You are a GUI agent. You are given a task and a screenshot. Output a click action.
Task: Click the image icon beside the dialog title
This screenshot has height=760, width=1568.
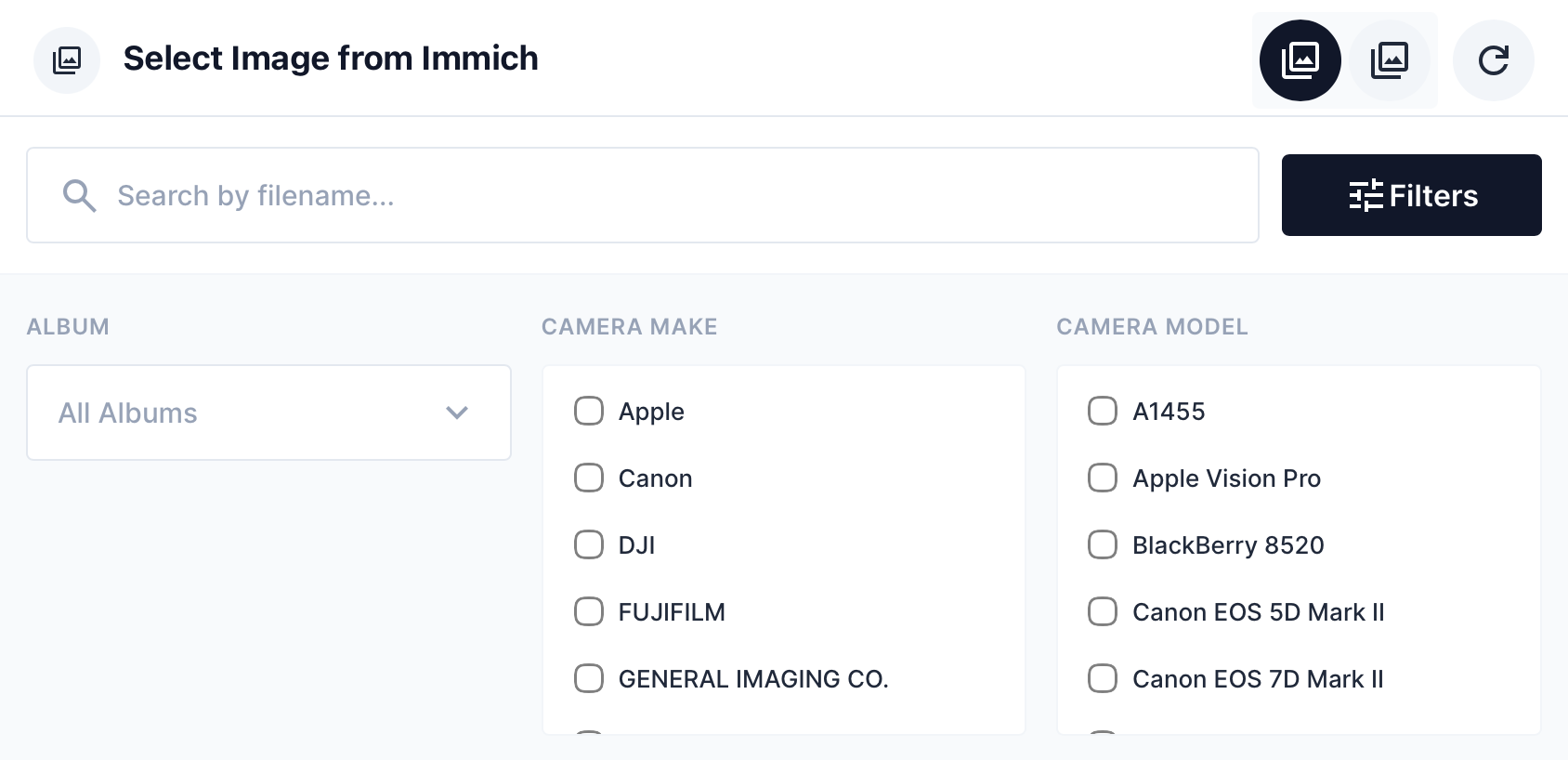click(66, 59)
